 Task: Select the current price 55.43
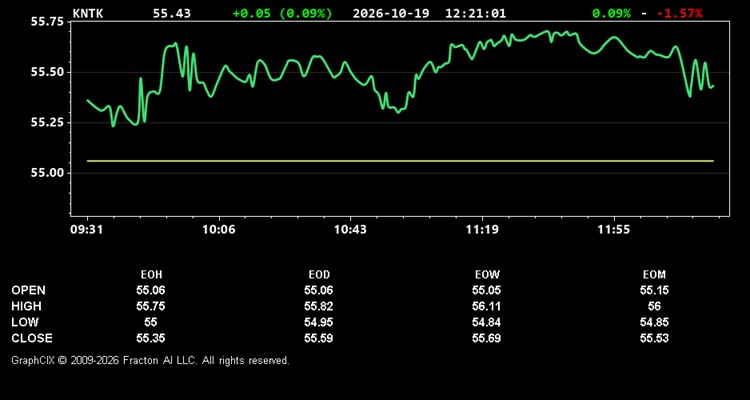click(x=172, y=13)
